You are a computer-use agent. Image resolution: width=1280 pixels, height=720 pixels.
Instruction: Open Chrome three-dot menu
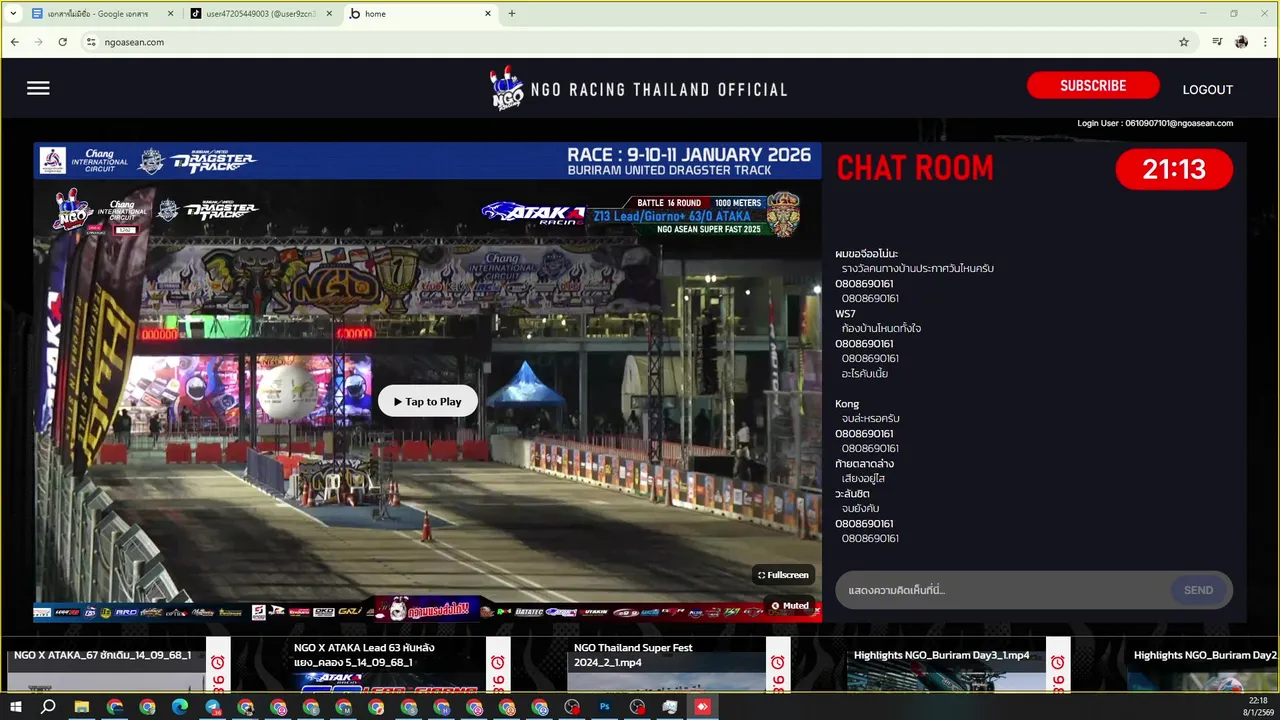coord(1266,42)
